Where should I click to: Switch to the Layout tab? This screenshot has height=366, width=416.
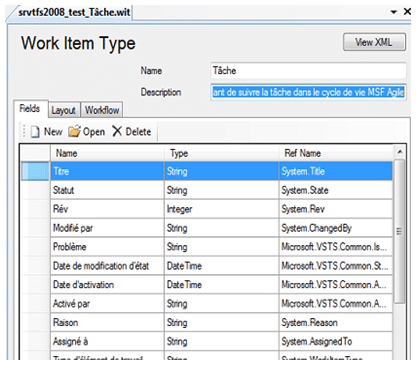[x=64, y=110]
